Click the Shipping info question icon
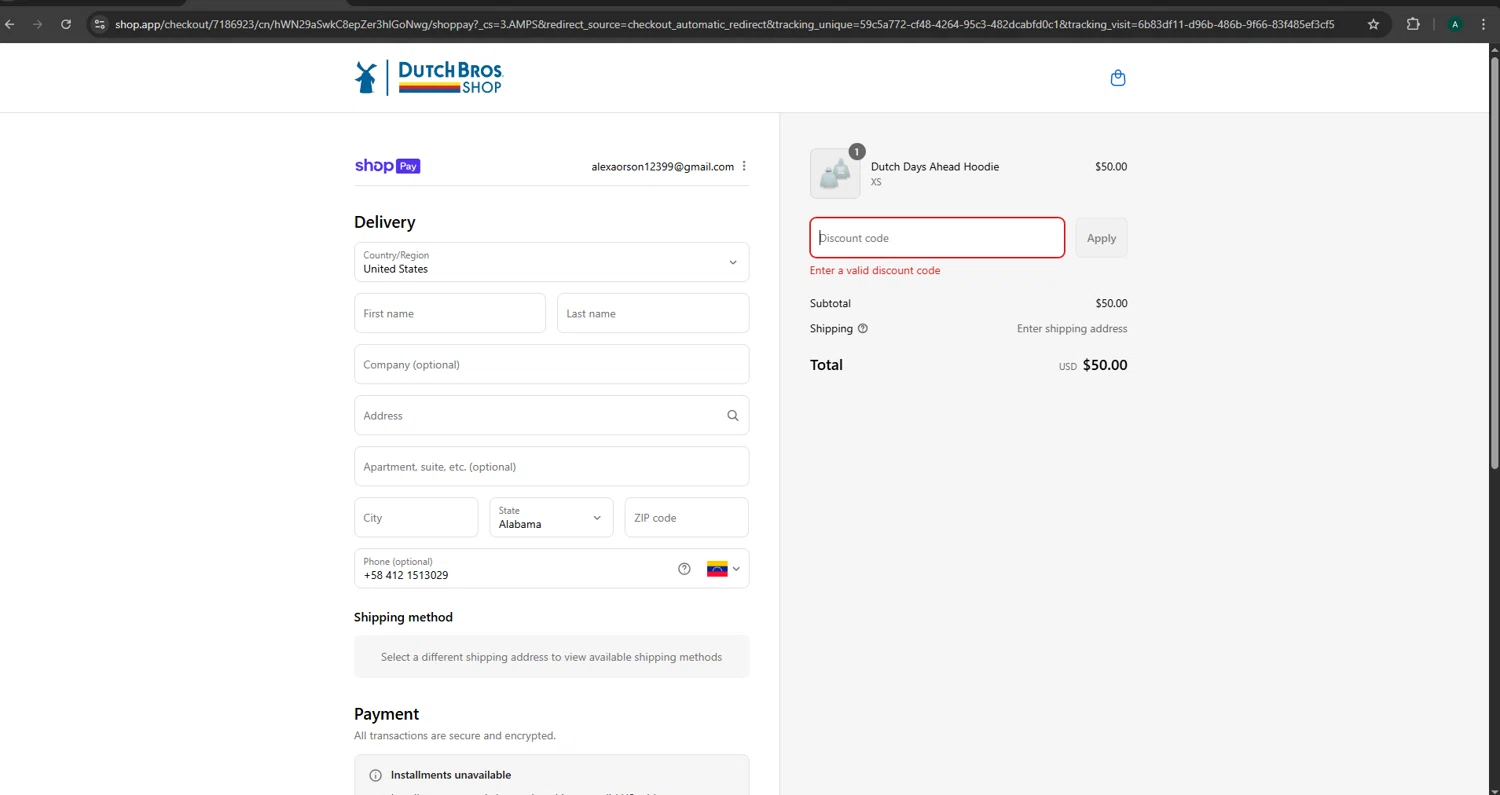Viewport: 1500px width, 795px height. (x=863, y=329)
